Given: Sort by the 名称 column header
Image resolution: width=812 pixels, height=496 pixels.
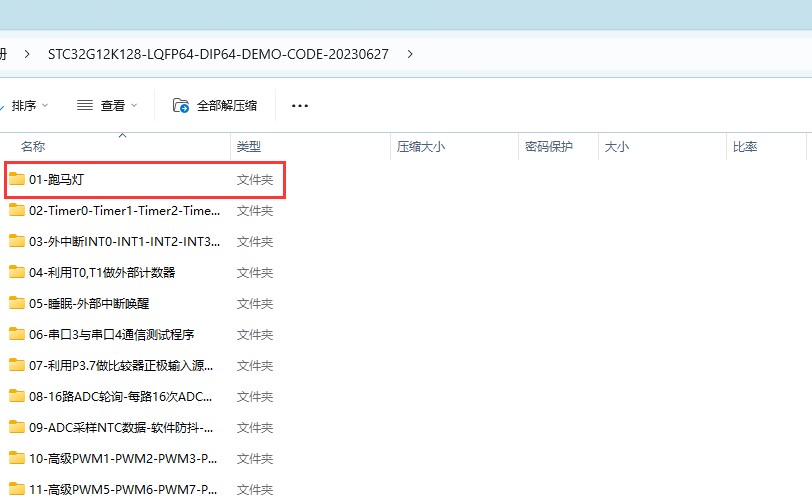Looking at the screenshot, I should tap(33, 147).
